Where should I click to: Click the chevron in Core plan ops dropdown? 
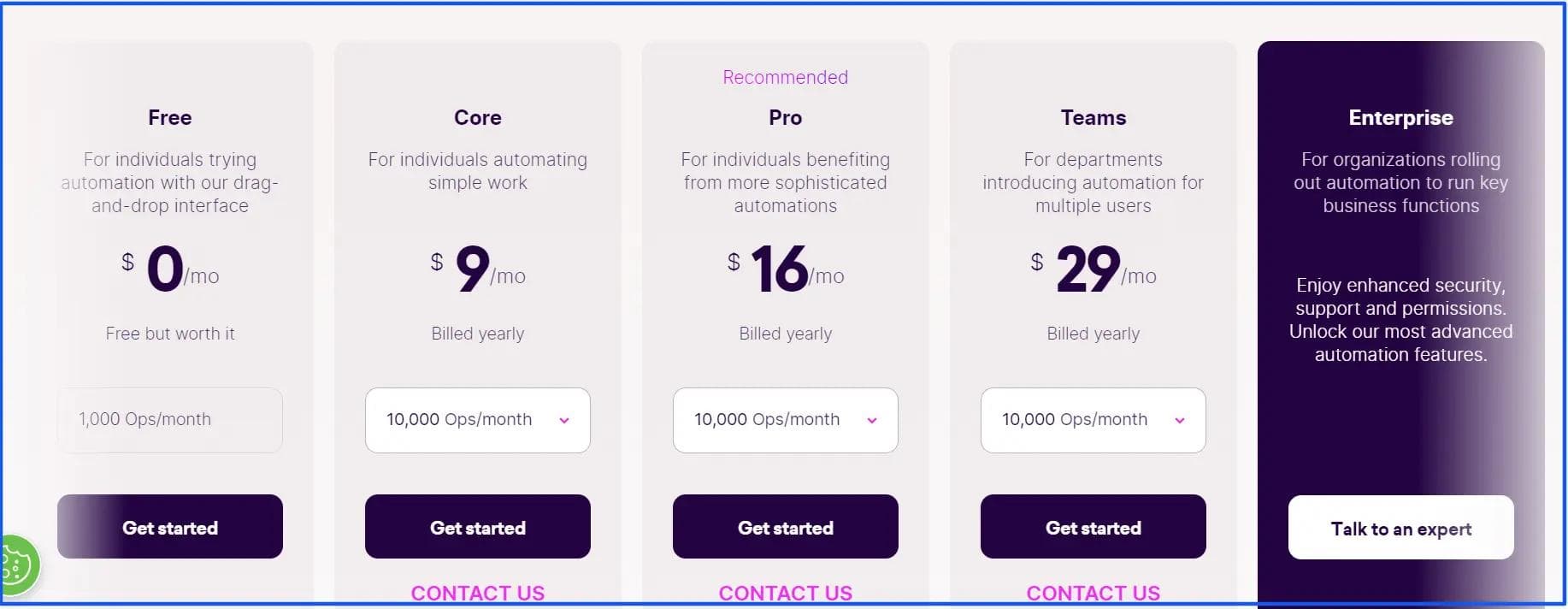coord(564,420)
